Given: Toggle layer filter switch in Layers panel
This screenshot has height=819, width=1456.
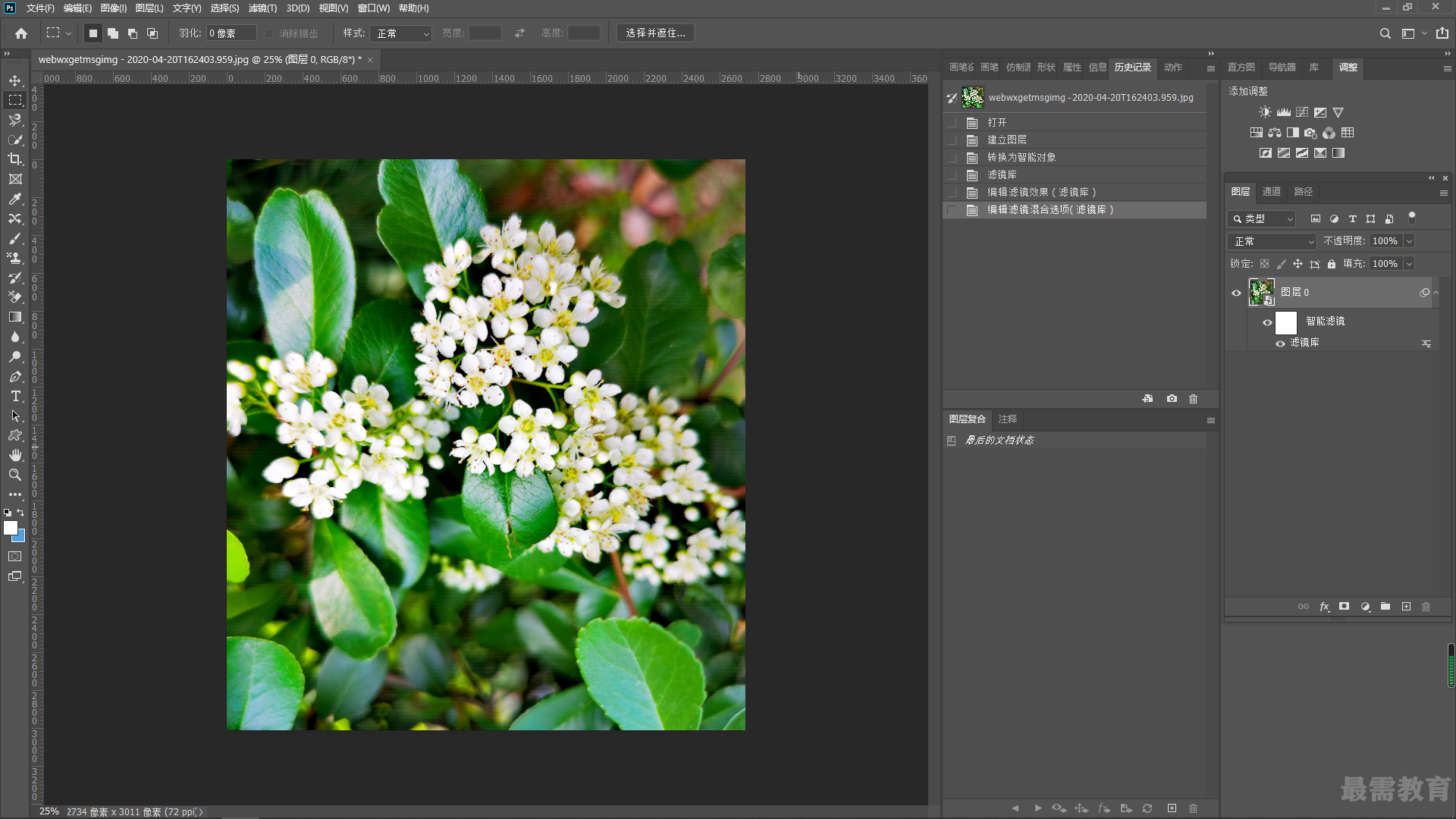Looking at the screenshot, I should coord(1411,217).
